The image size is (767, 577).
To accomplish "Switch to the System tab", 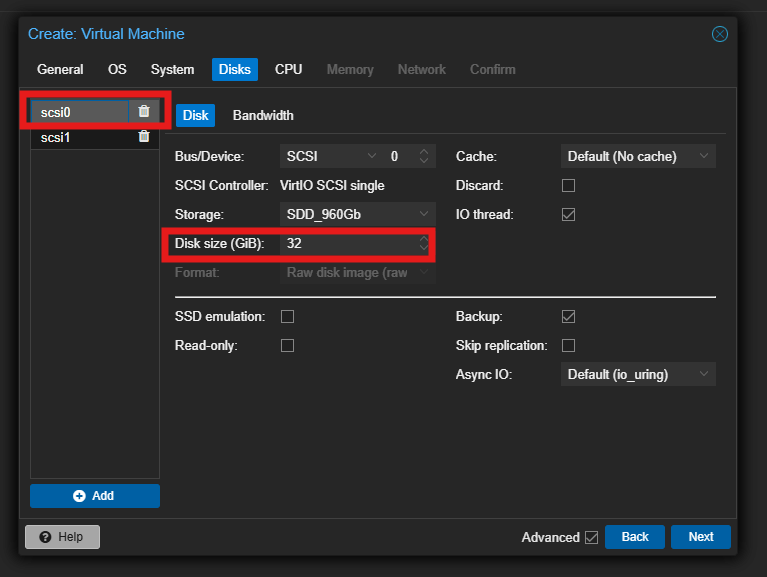I will click(x=172, y=69).
